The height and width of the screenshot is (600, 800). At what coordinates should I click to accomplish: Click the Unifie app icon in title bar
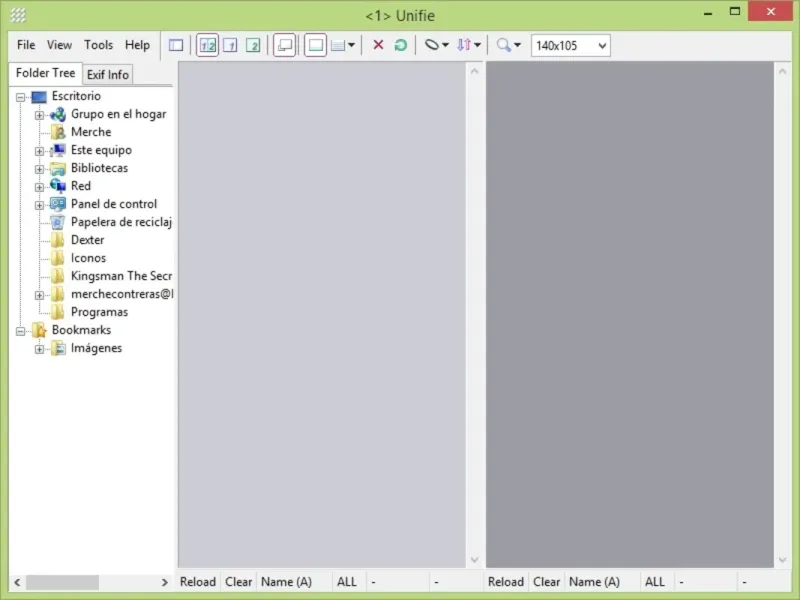tap(18, 15)
